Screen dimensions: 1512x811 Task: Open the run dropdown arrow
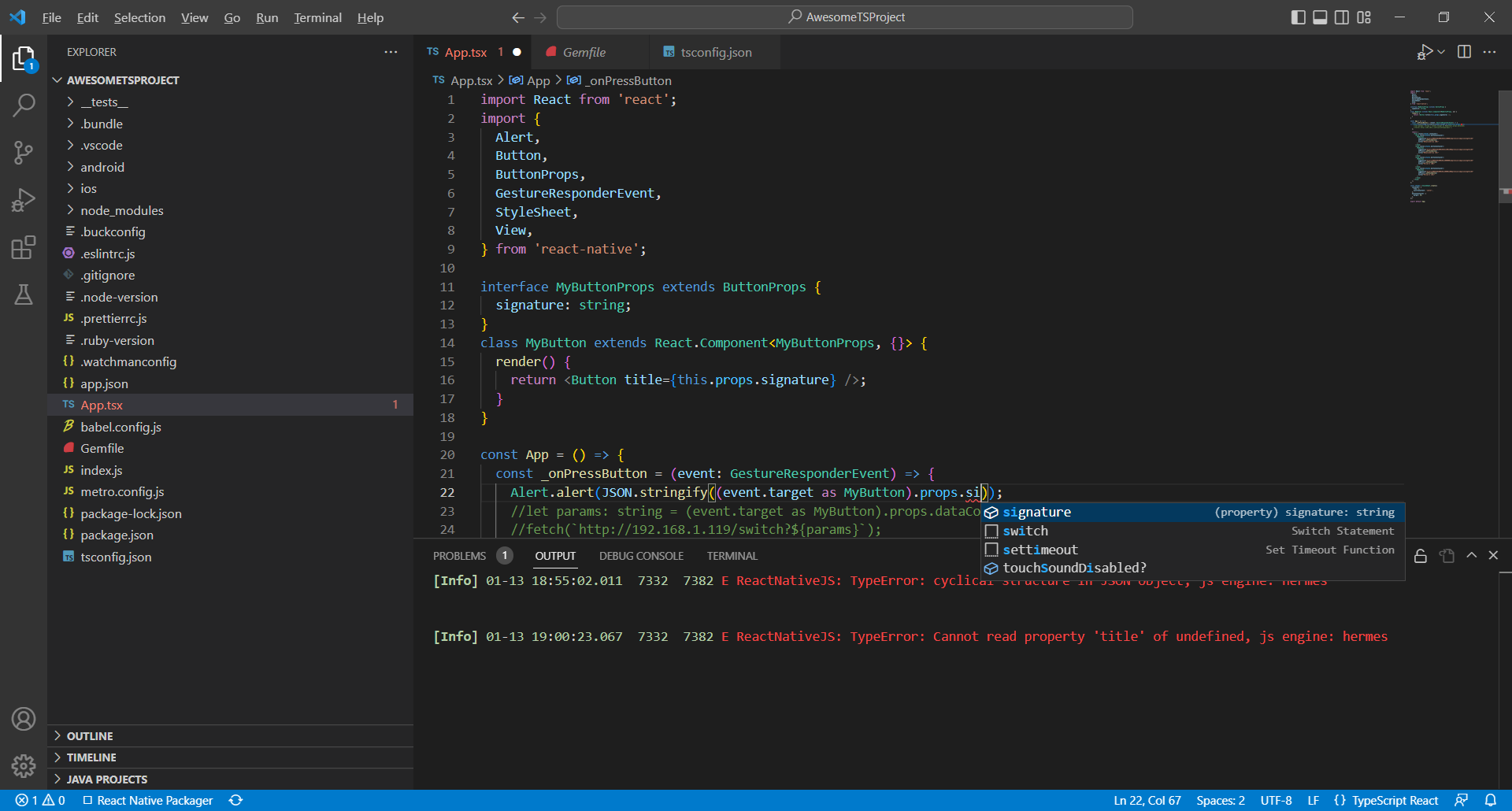[1441, 52]
